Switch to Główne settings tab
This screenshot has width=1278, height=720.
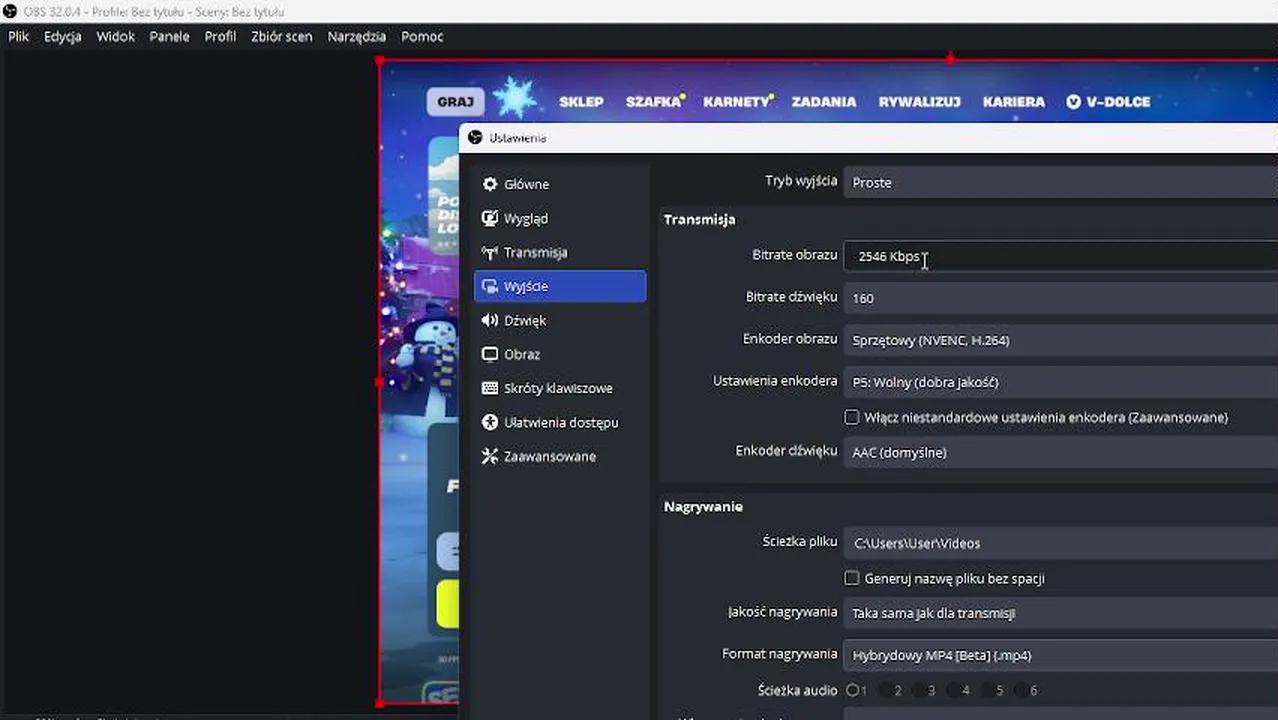[x=560, y=184]
